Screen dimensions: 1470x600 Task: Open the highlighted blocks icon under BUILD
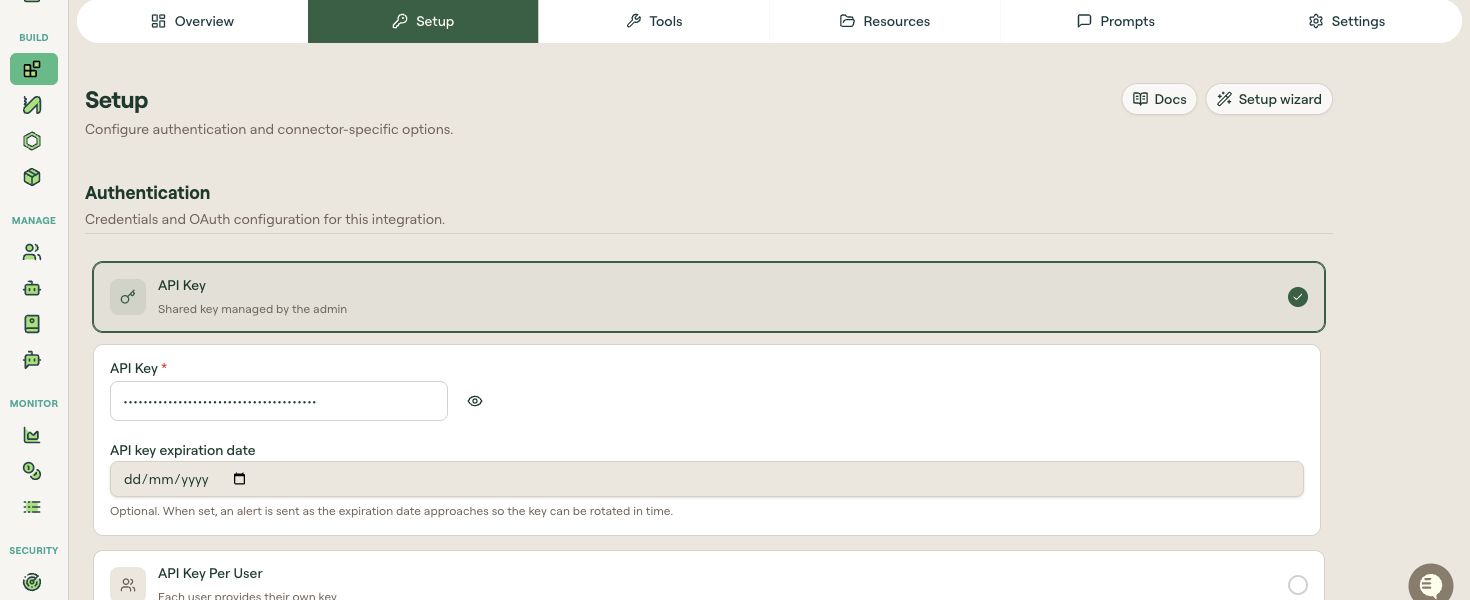(x=33, y=69)
